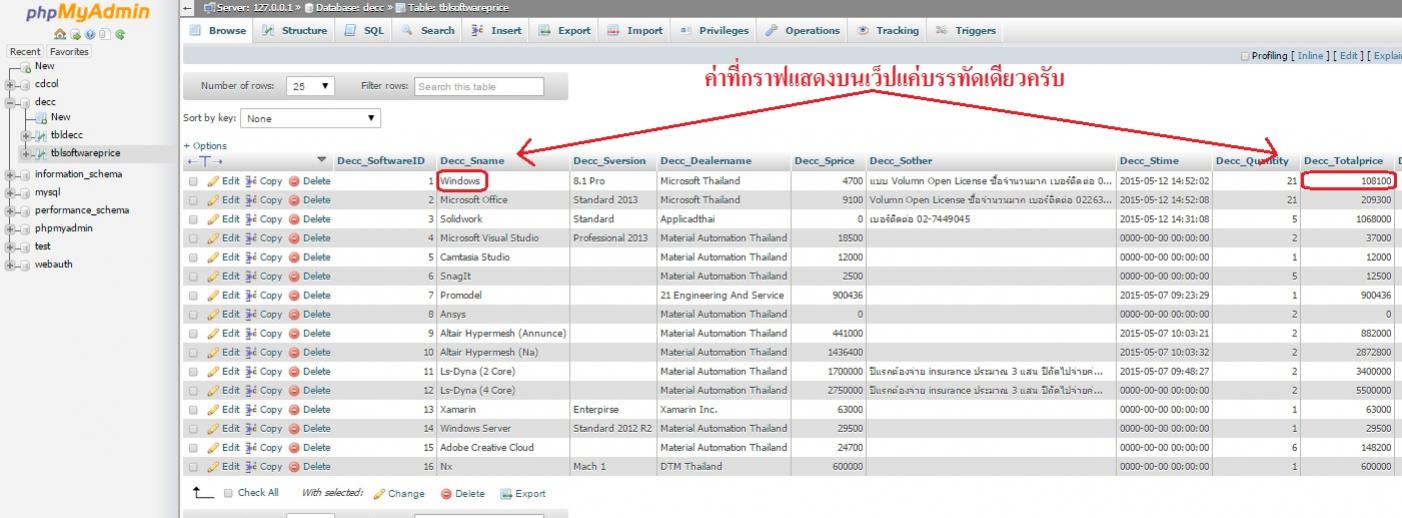
Task: Delete the Altair Hypermesh (Annunce) row
Action: pos(309,333)
